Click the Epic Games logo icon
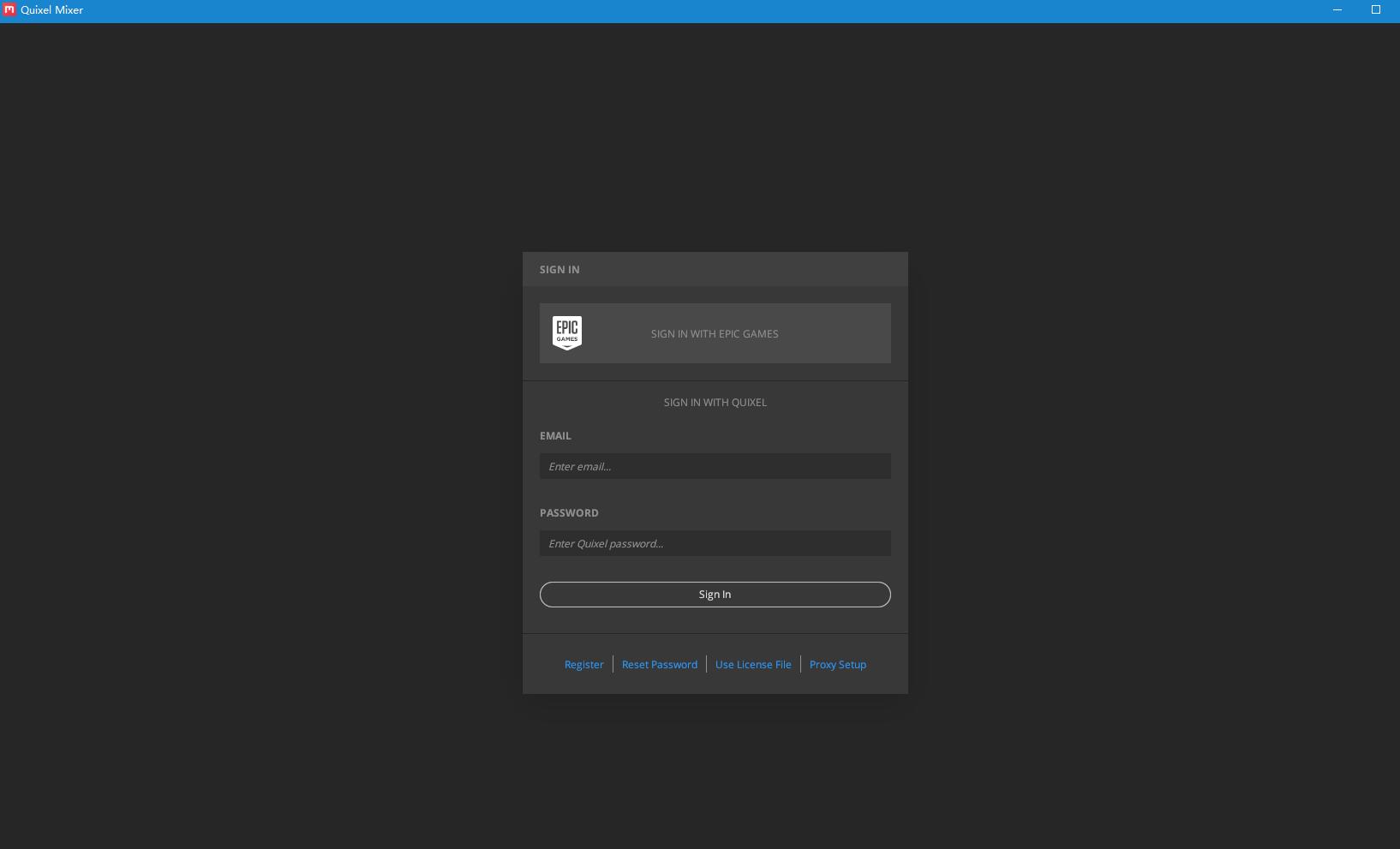 pos(567,333)
